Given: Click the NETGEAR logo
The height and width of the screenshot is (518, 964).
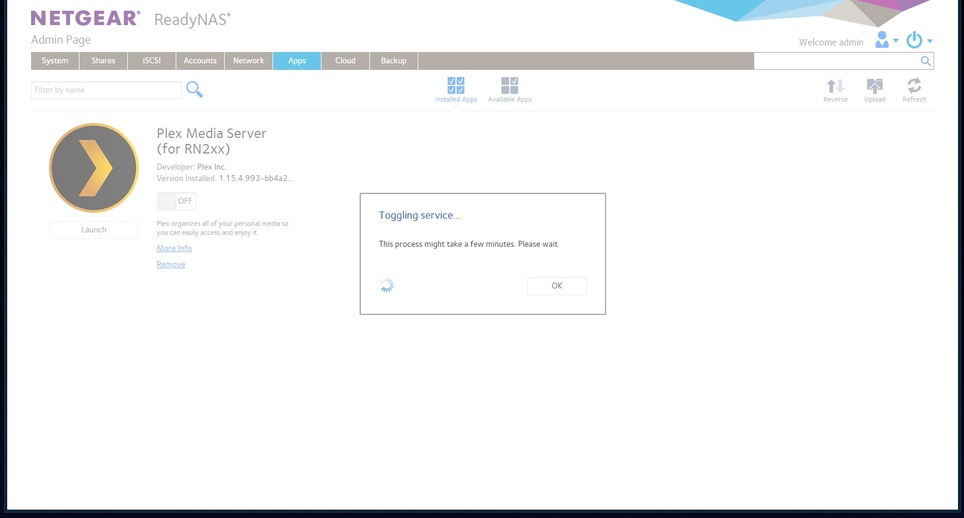Looking at the screenshot, I should tap(85, 18).
